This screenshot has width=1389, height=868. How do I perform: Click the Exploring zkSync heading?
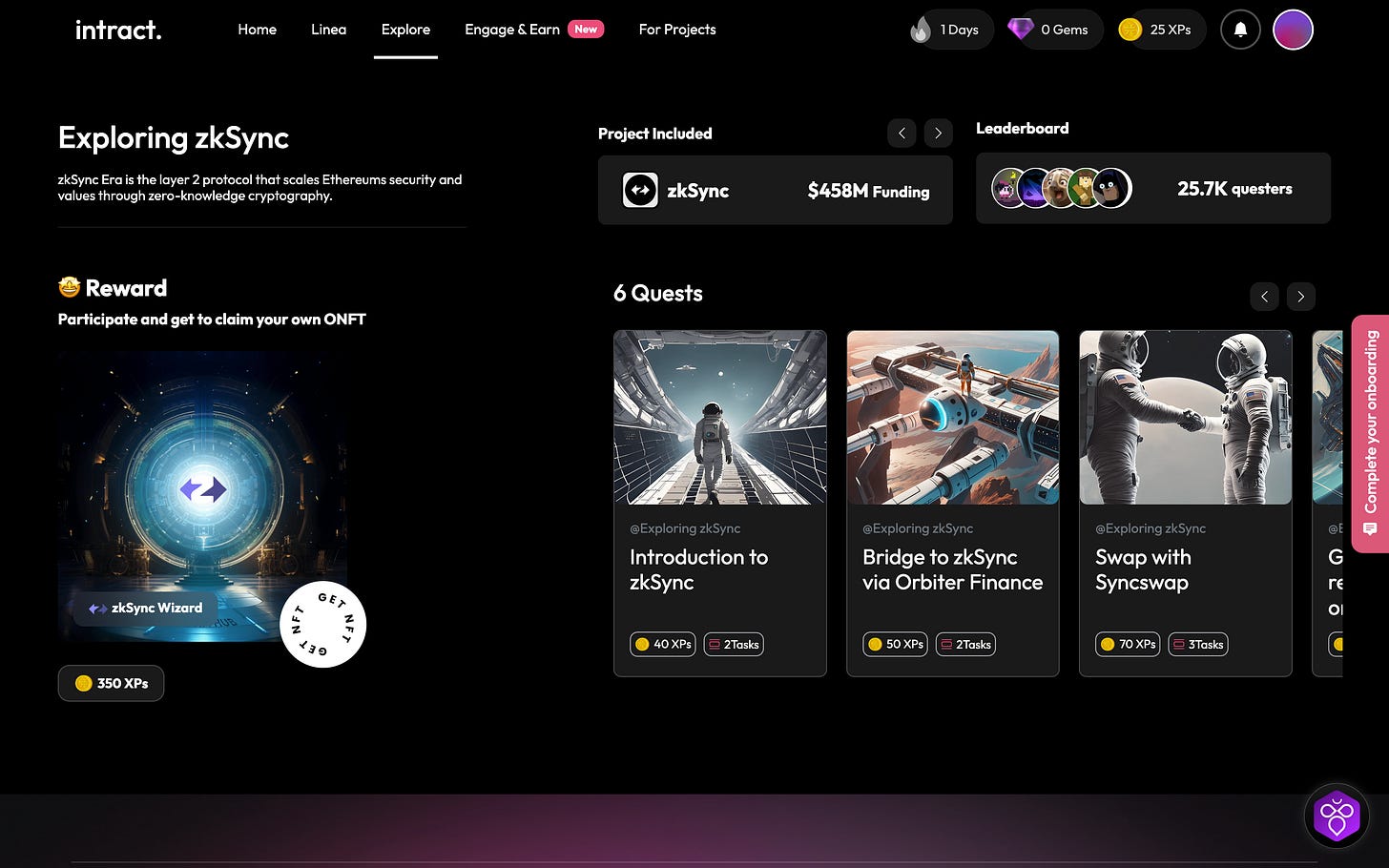tap(174, 137)
